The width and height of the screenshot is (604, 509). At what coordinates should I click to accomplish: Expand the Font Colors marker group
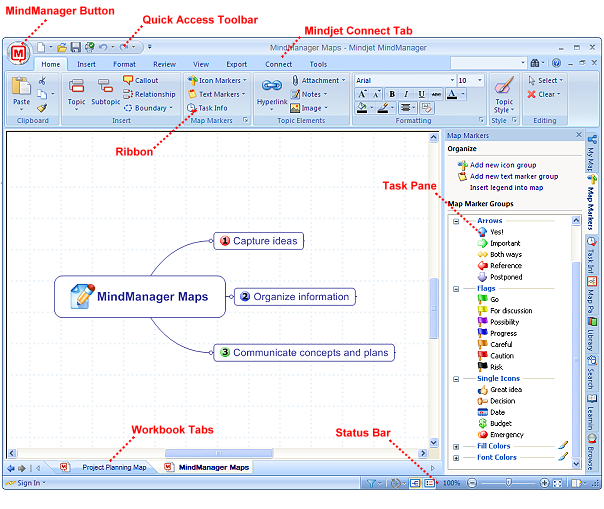[x=456, y=458]
